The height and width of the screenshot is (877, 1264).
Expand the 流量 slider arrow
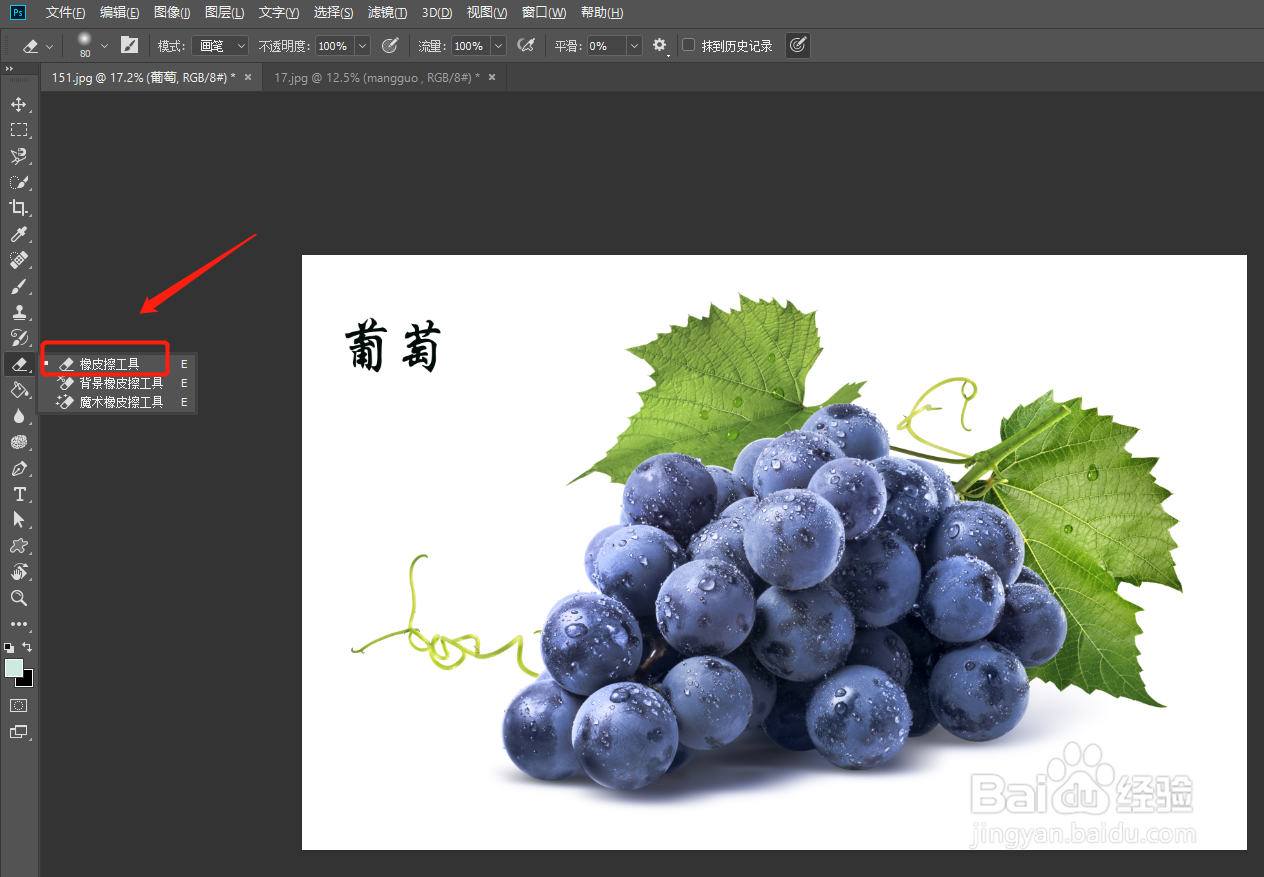(x=497, y=46)
